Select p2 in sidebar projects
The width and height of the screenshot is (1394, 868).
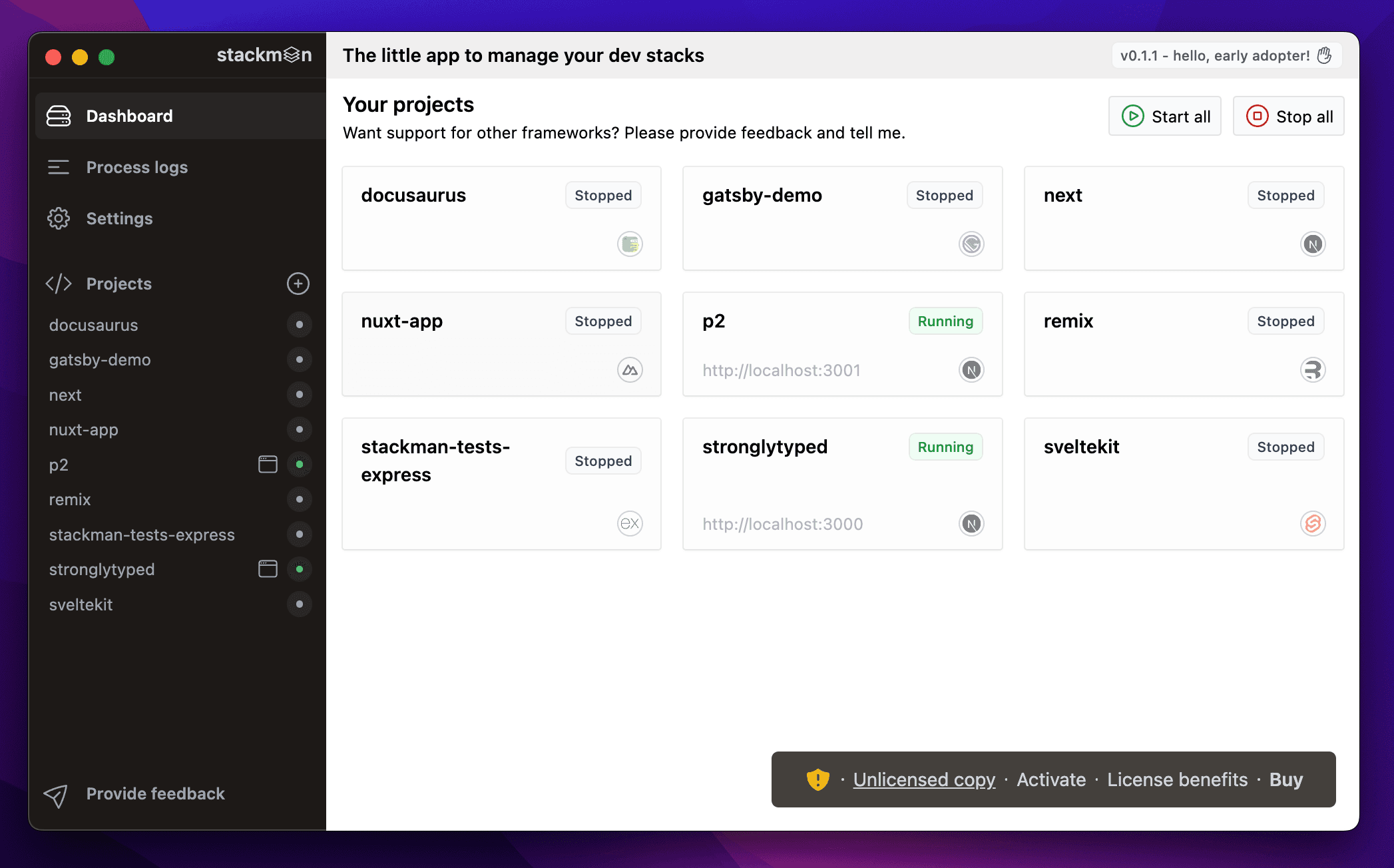pos(59,465)
